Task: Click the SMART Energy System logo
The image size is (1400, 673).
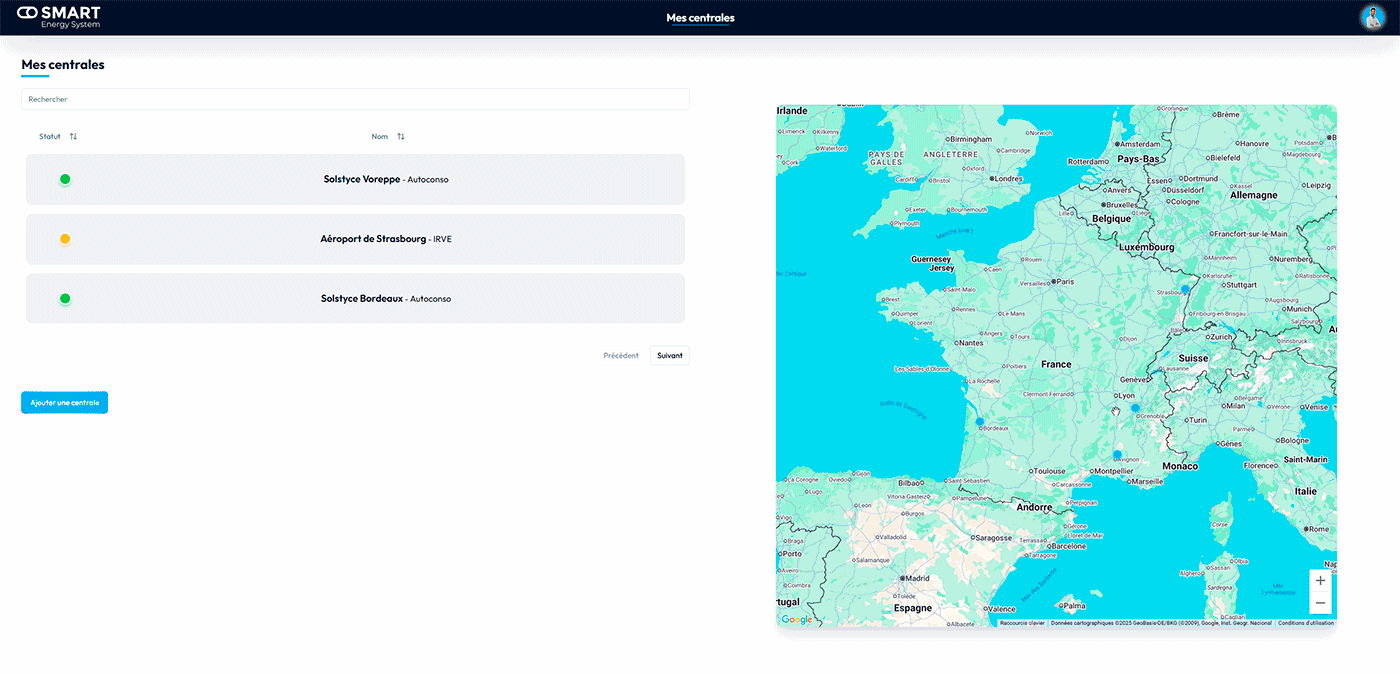Action: tap(59, 17)
